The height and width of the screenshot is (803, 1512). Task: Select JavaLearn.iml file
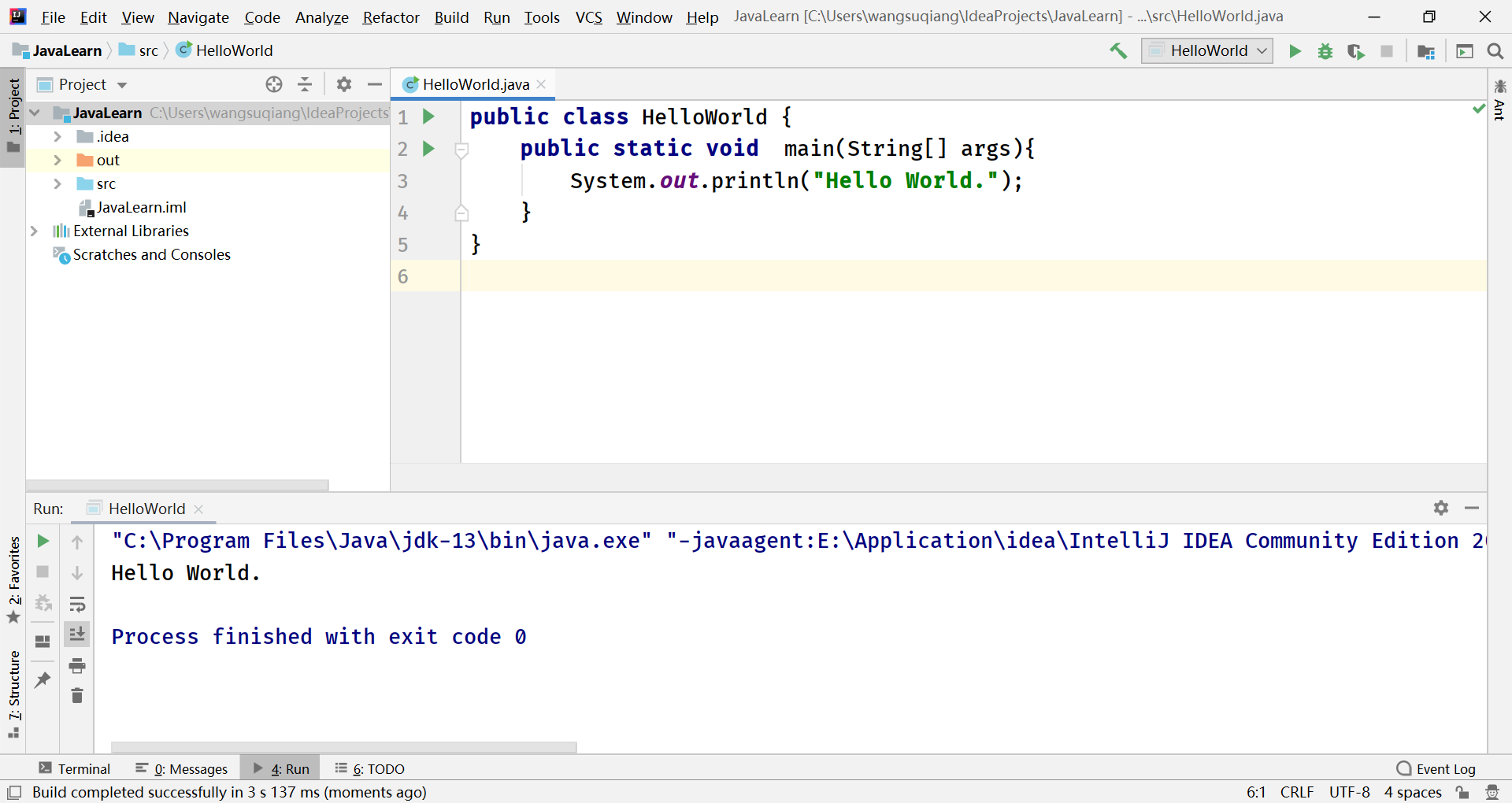tap(132, 207)
